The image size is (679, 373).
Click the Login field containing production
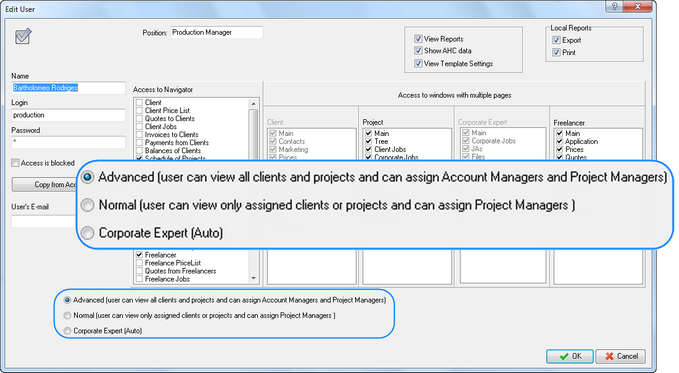coord(68,115)
